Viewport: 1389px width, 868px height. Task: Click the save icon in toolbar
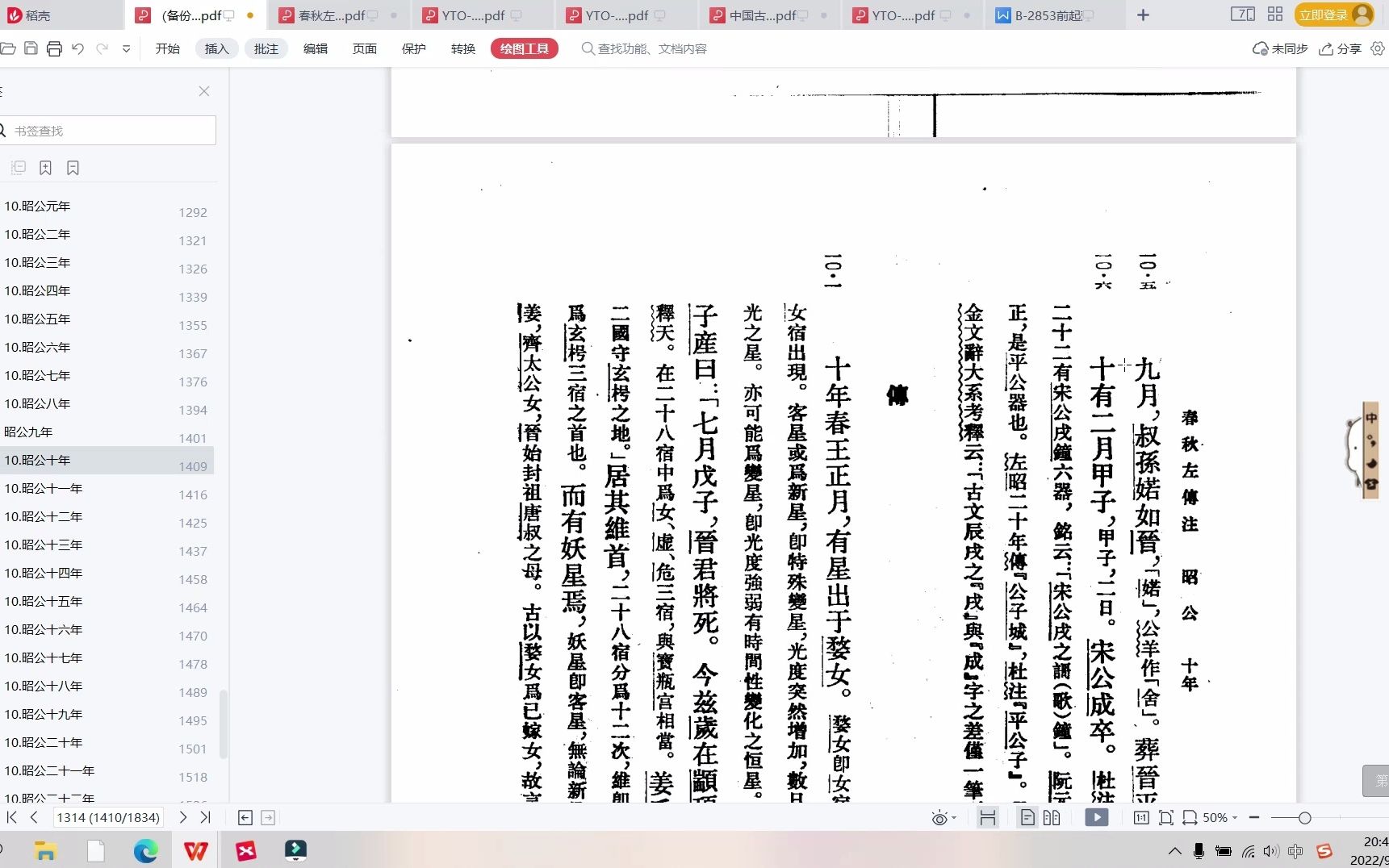pyautogui.click(x=31, y=48)
